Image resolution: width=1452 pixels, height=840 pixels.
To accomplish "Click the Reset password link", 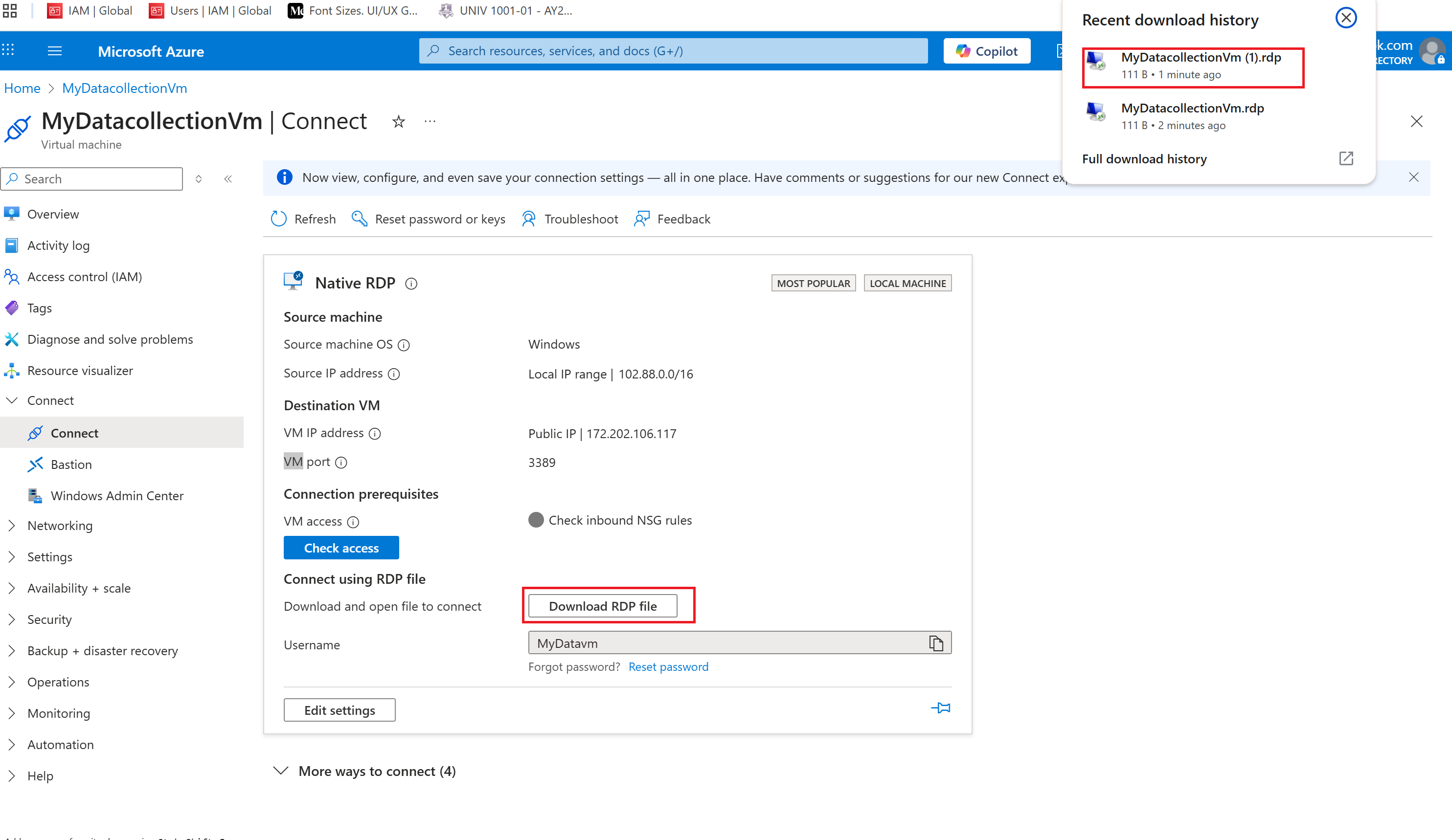I will click(668, 667).
